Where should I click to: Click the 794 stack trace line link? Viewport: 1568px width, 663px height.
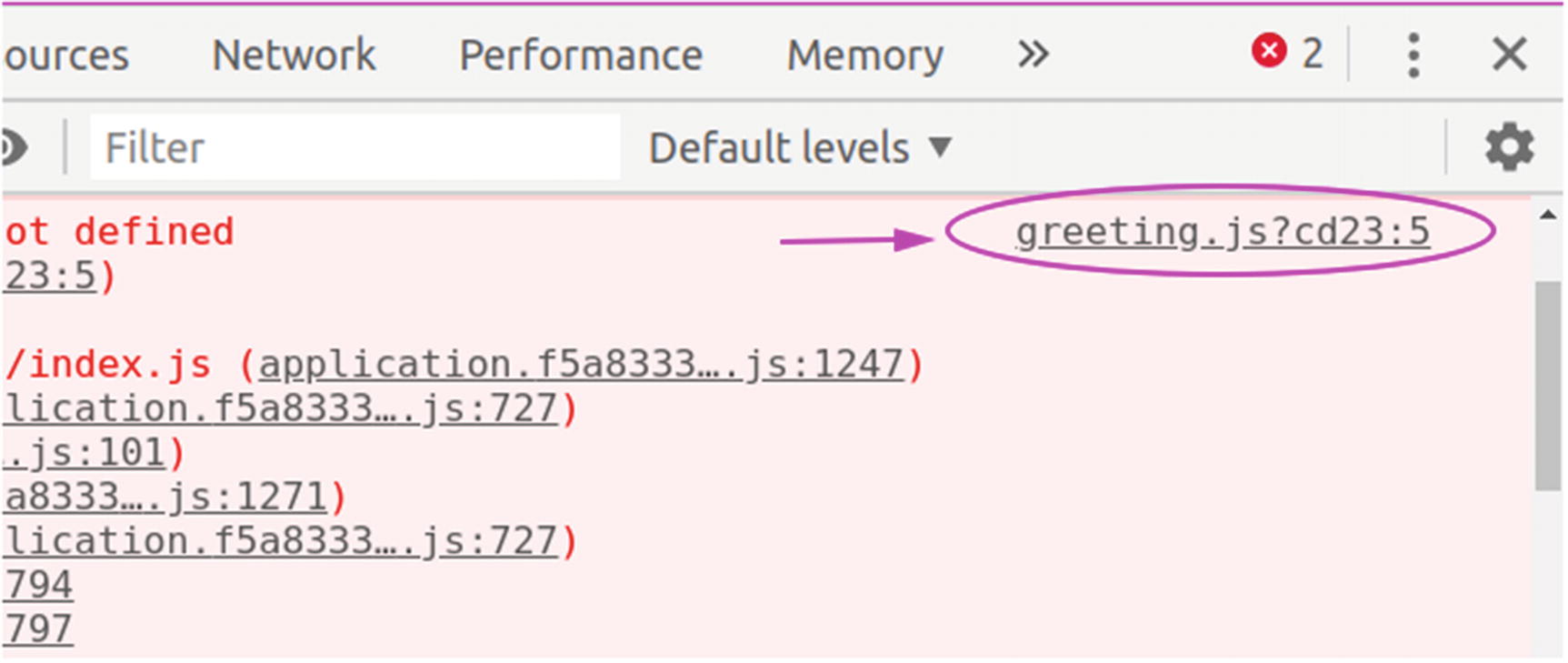coord(37,585)
